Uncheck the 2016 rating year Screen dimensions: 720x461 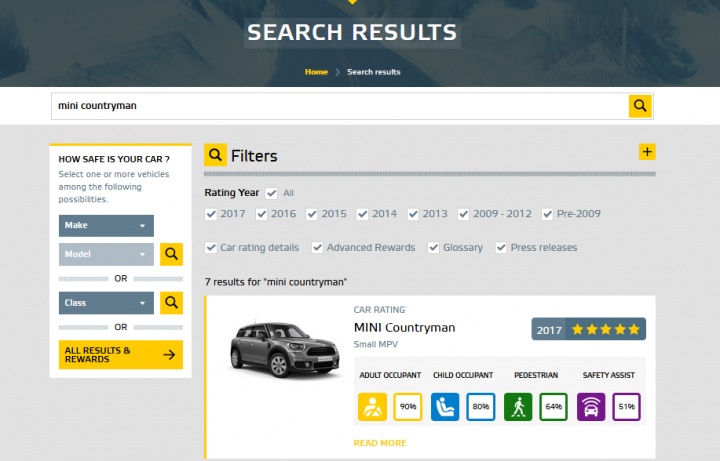pyautogui.click(x=261, y=214)
